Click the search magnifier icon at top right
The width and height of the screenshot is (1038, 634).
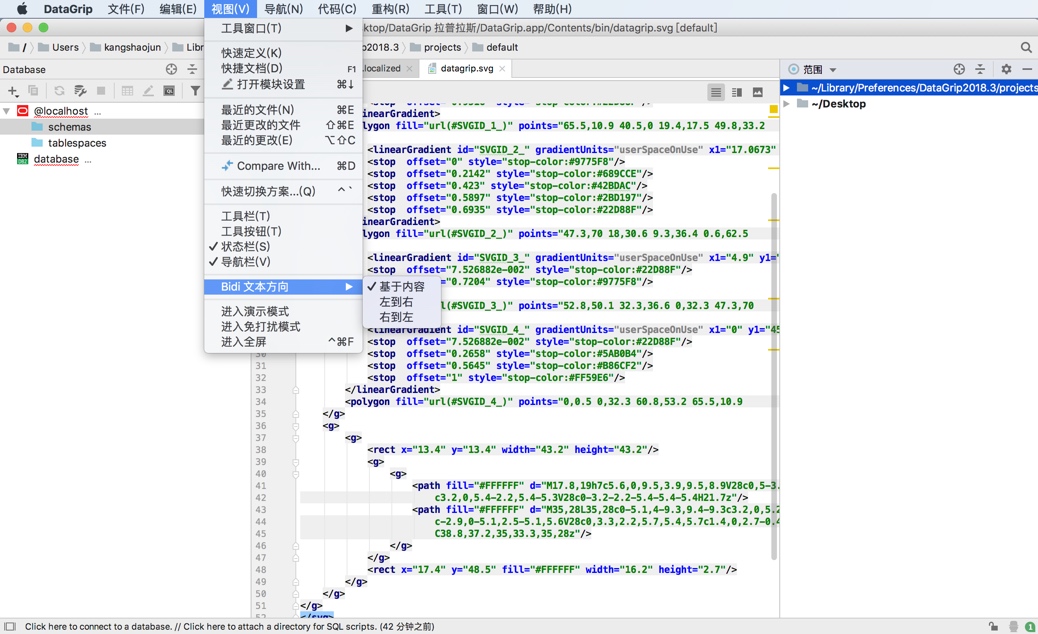tap(1026, 47)
